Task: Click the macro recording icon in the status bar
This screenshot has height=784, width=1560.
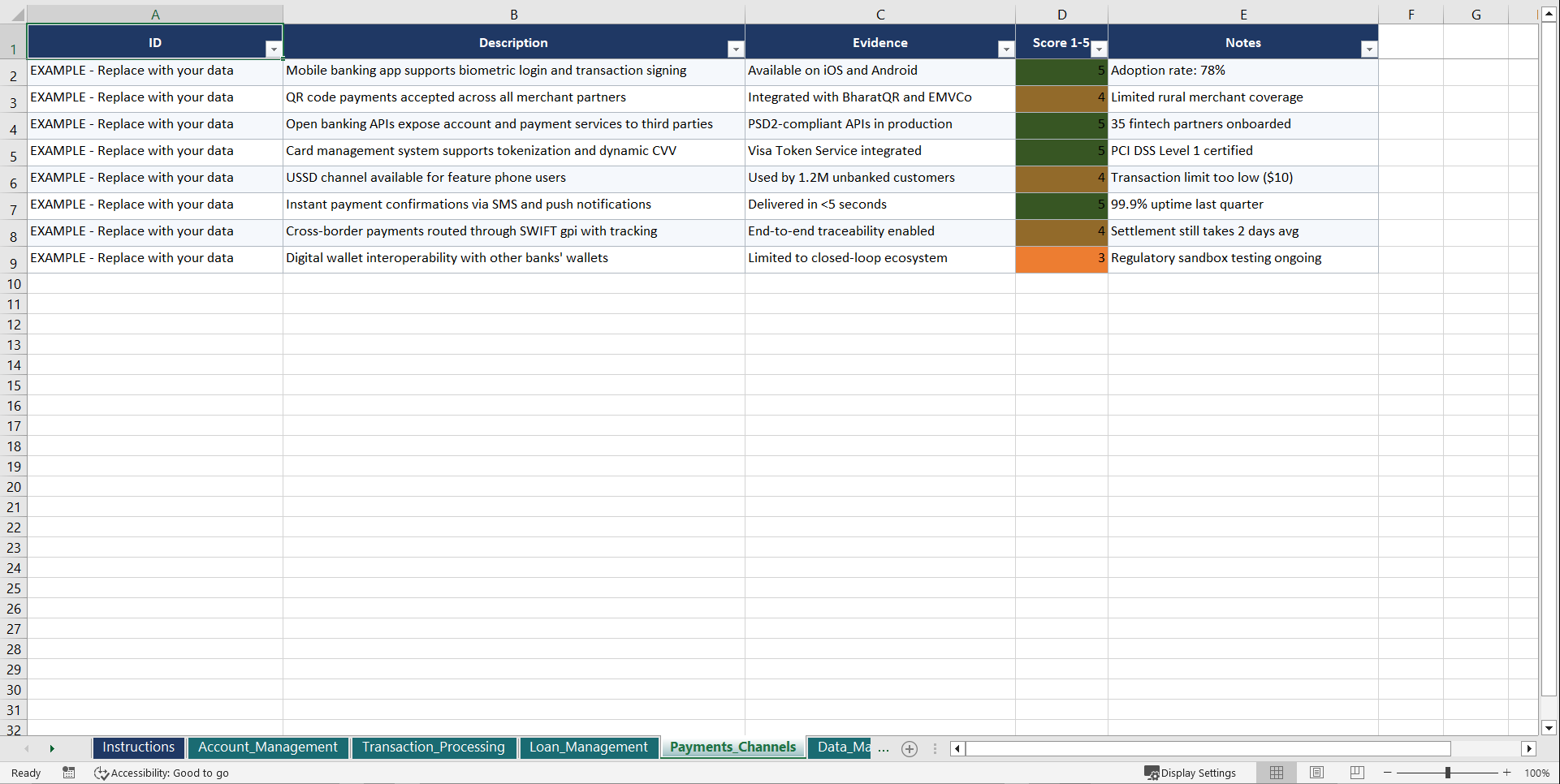Action: coord(68,773)
